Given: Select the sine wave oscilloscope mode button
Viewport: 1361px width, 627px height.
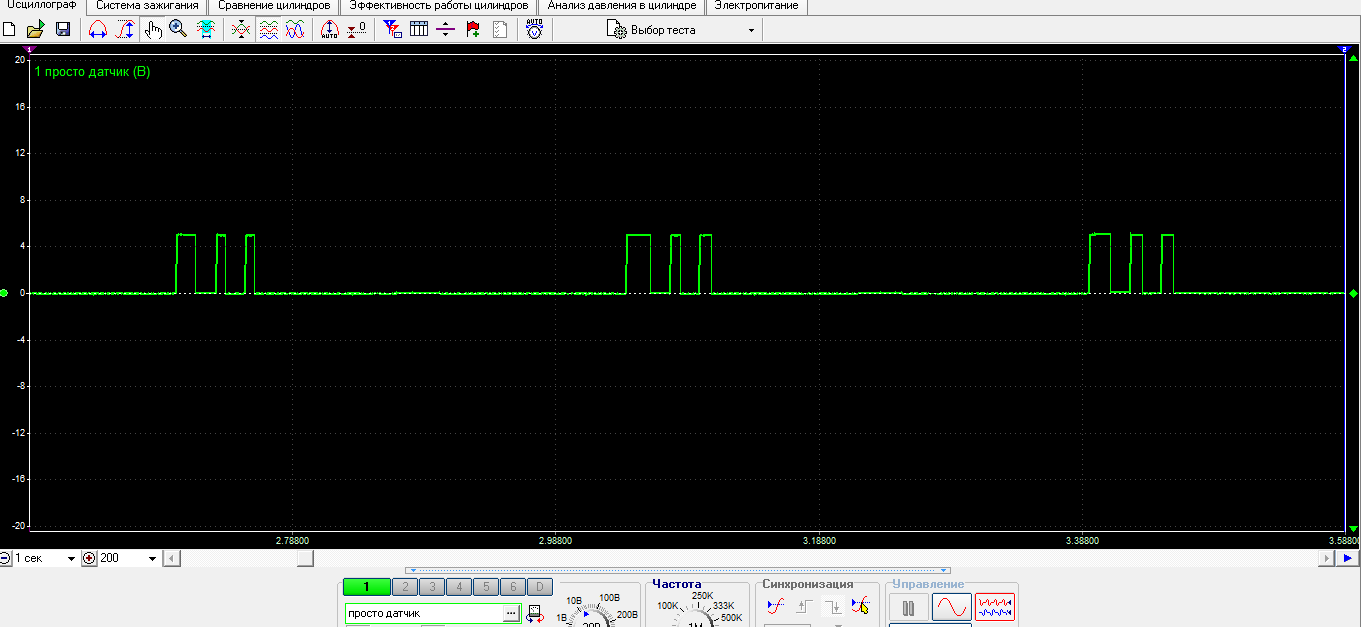Looking at the screenshot, I should (951, 607).
